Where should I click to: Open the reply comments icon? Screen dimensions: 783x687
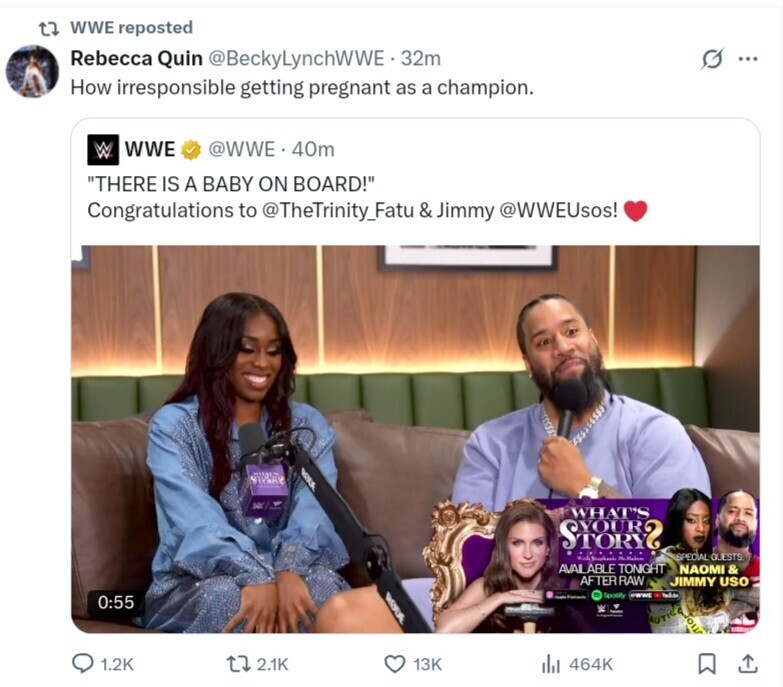tap(83, 664)
